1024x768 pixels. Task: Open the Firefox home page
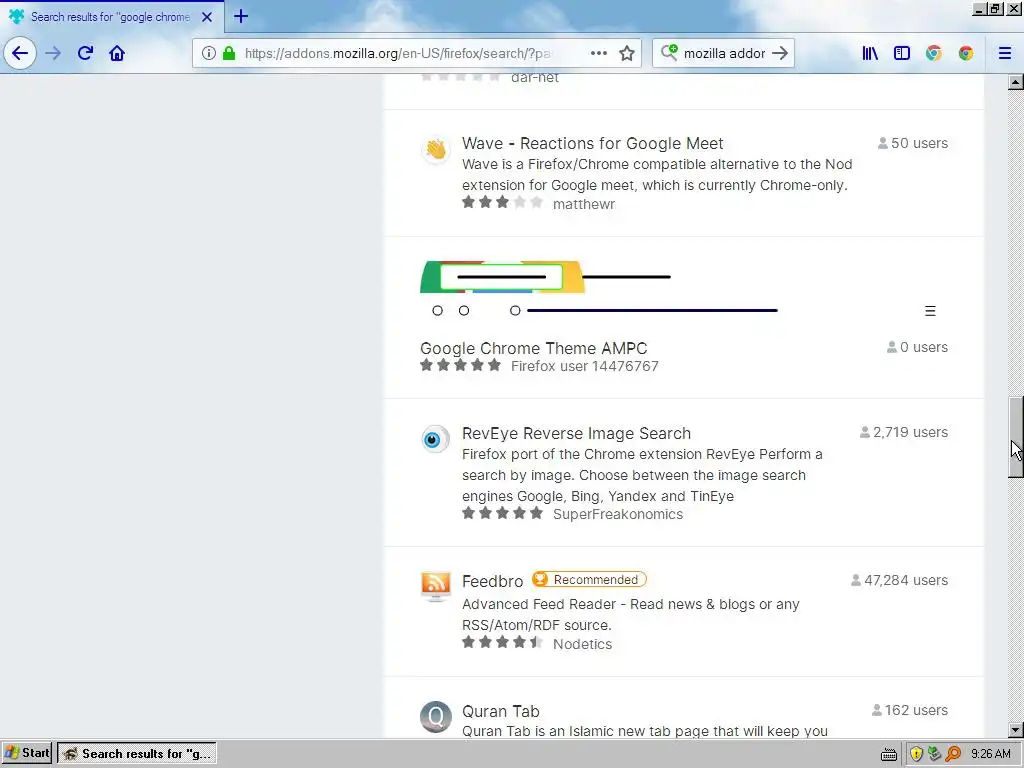pos(117,53)
